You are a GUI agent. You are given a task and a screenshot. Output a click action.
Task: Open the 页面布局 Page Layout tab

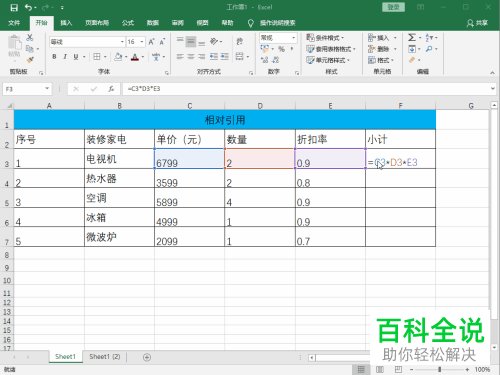click(97, 23)
